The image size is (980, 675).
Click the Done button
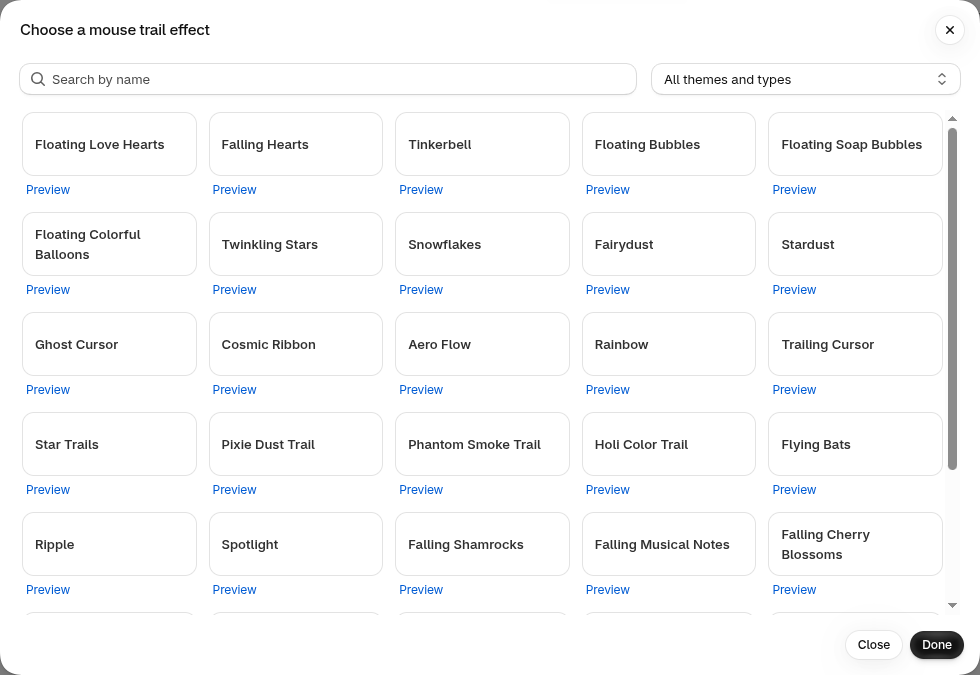click(936, 645)
